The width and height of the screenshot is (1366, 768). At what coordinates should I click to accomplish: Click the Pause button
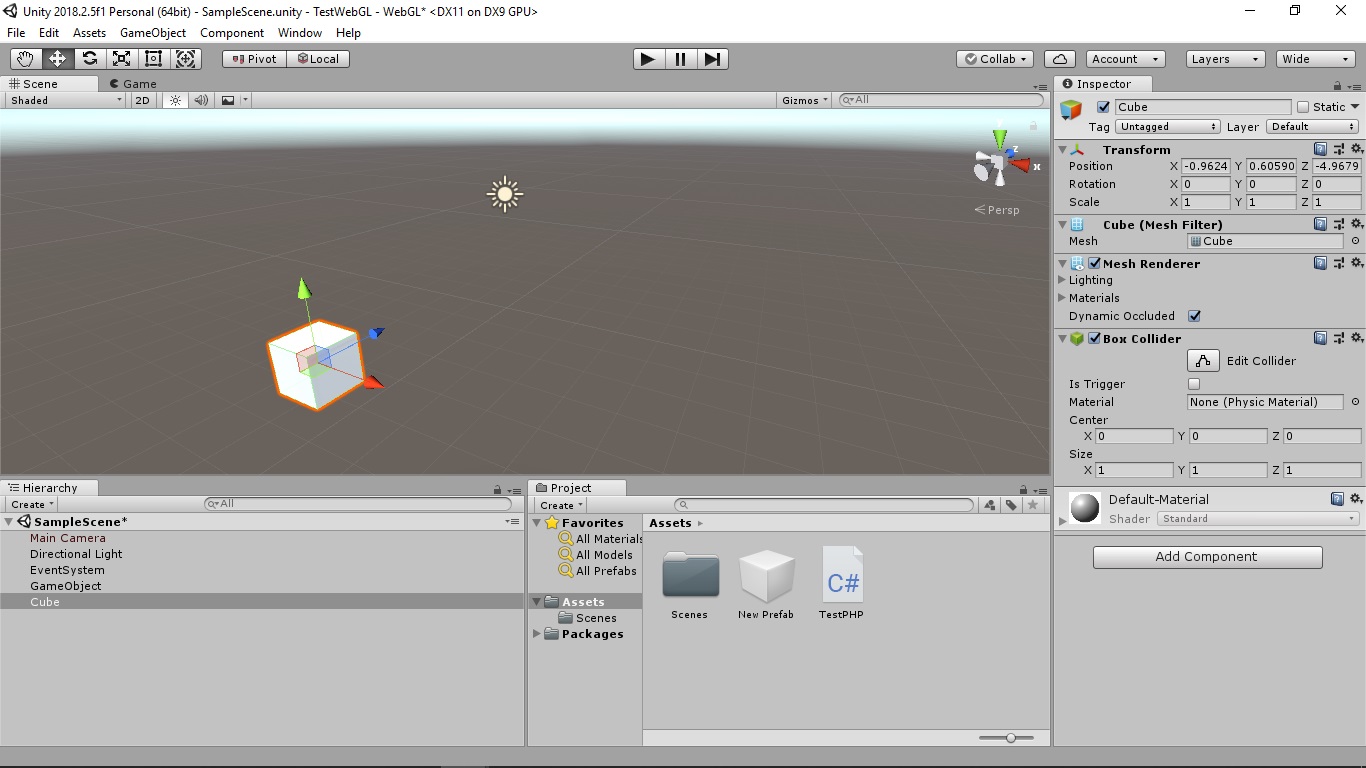point(680,59)
